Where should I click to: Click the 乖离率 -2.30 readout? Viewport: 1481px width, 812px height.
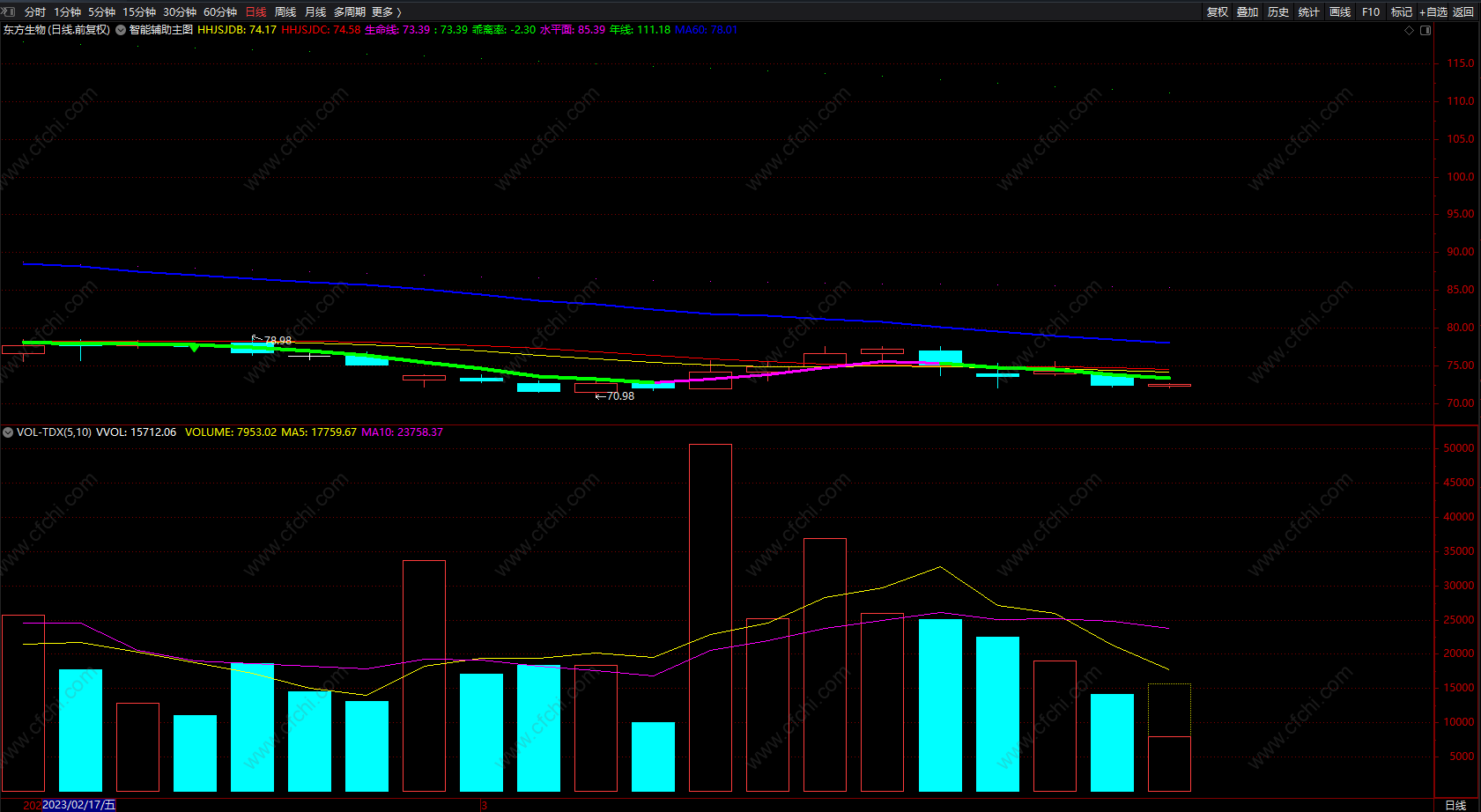504,30
